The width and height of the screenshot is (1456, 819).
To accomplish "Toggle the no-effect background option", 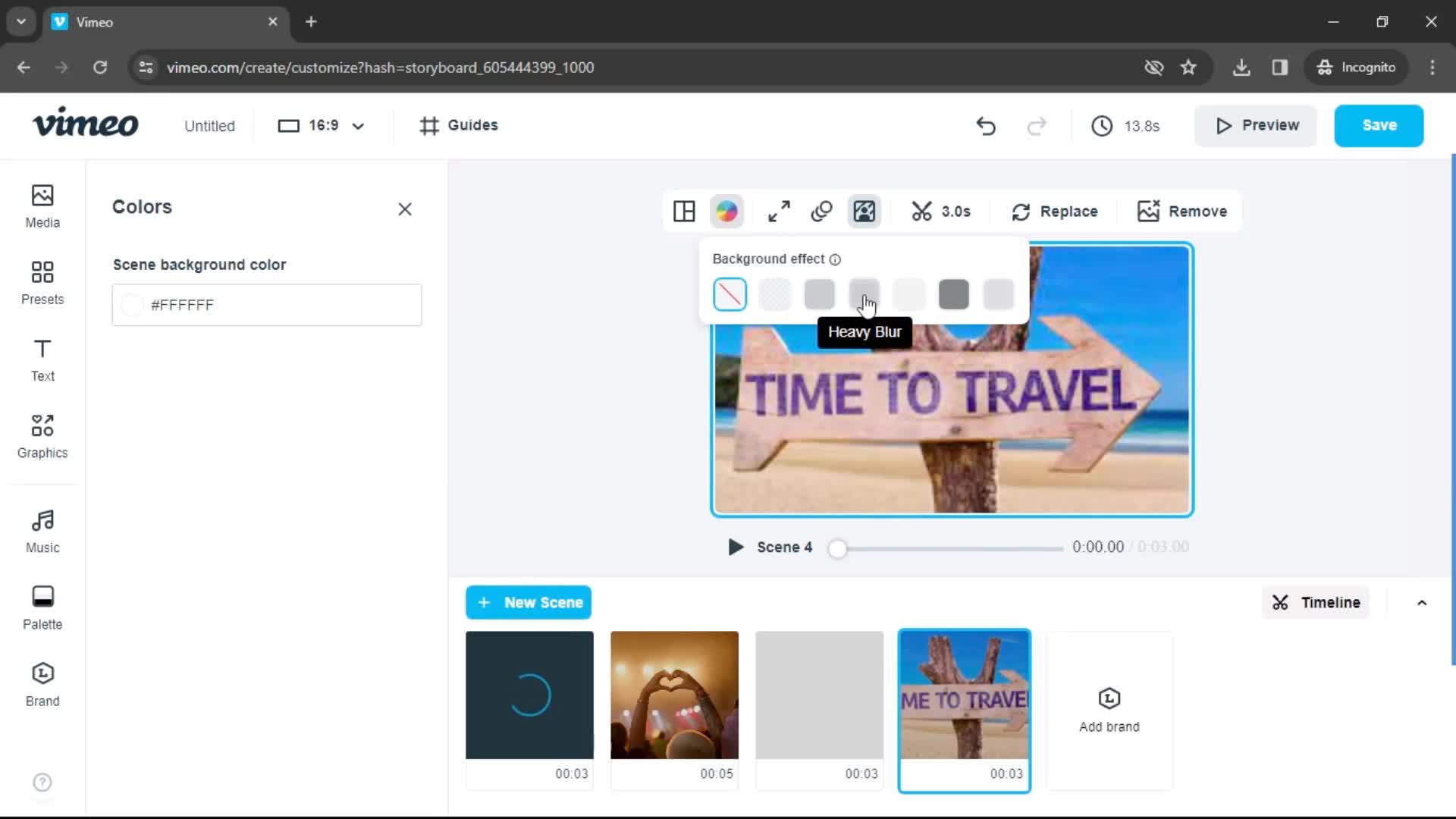I will click(730, 294).
